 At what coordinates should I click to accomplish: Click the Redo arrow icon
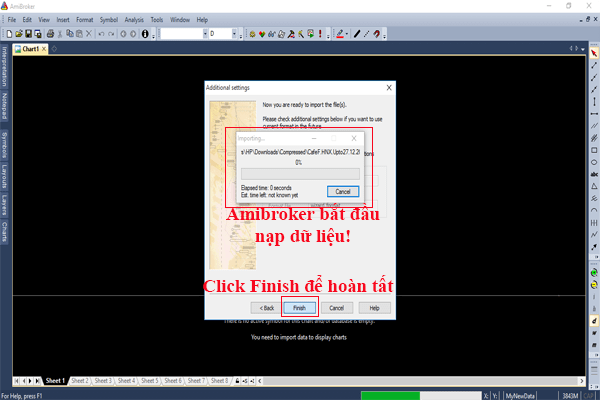pos(111,34)
